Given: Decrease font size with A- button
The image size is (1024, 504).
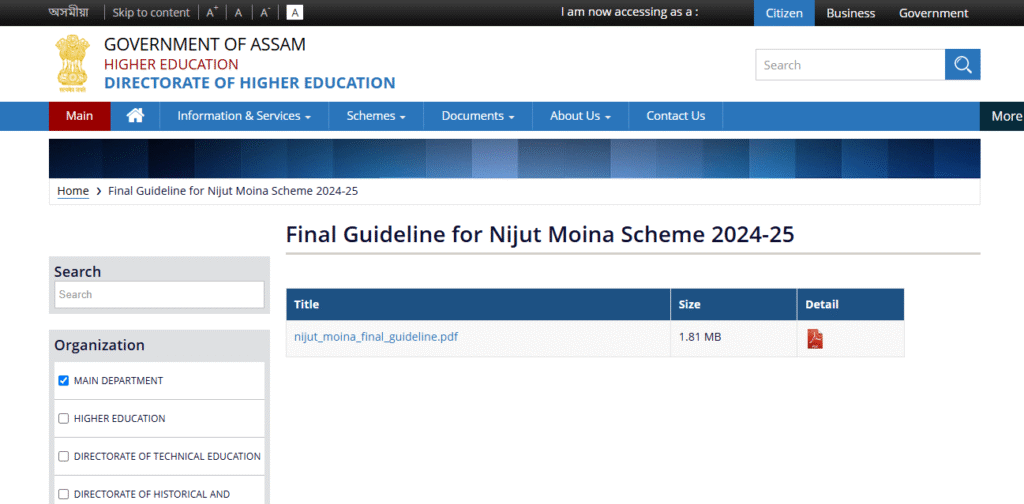Looking at the screenshot, I should [264, 12].
